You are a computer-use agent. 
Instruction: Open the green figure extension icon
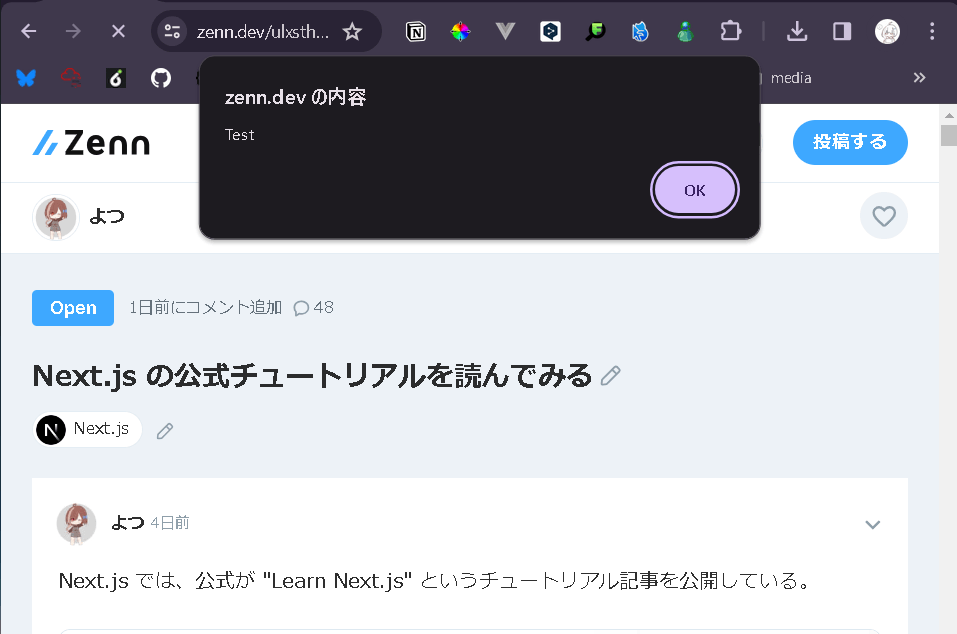(x=685, y=31)
